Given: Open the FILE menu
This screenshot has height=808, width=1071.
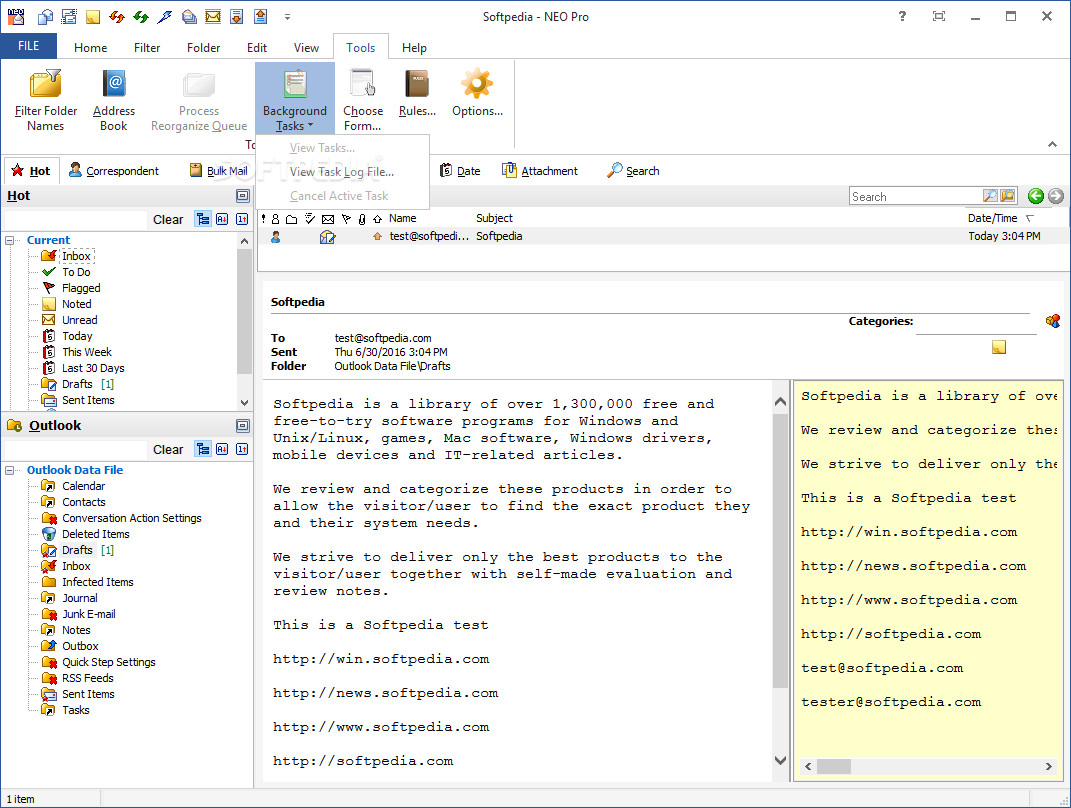Looking at the screenshot, I should (28, 46).
